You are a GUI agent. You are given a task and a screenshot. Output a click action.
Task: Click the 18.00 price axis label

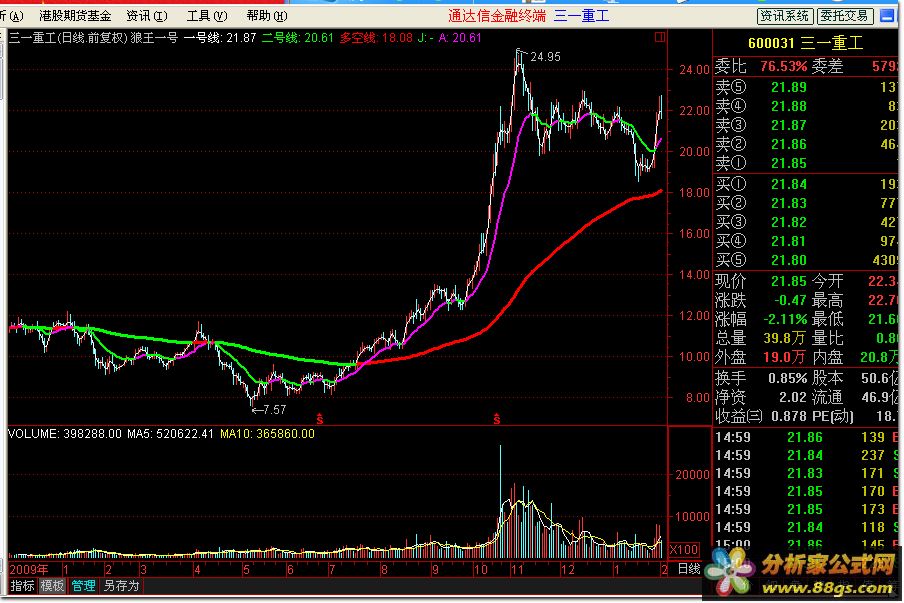(694, 193)
